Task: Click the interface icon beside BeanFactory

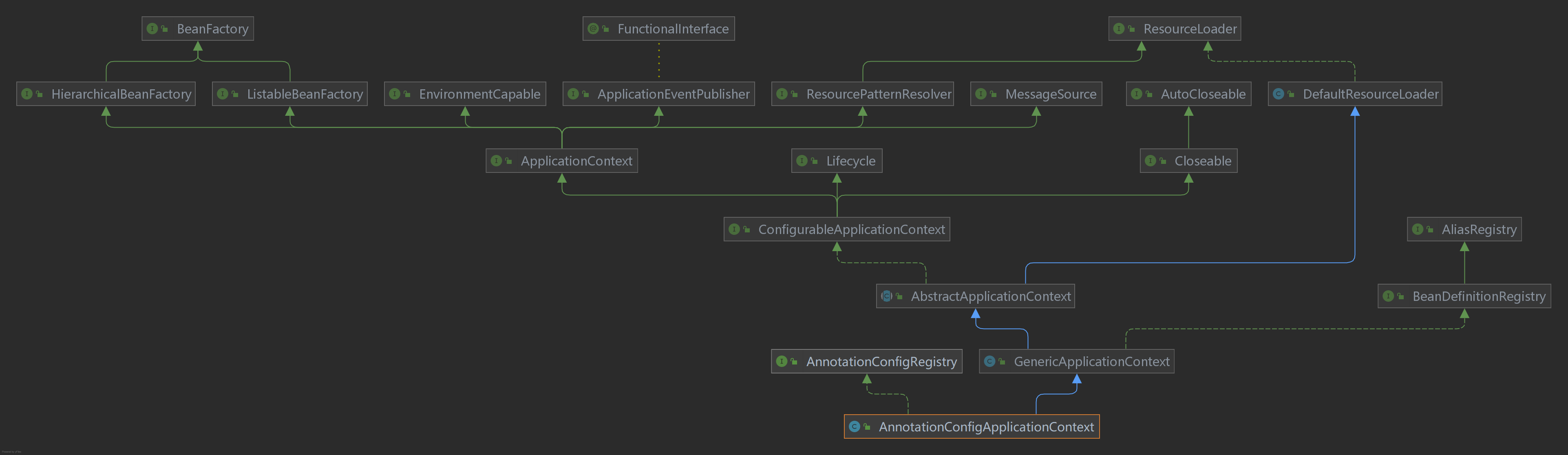Action: point(152,29)
